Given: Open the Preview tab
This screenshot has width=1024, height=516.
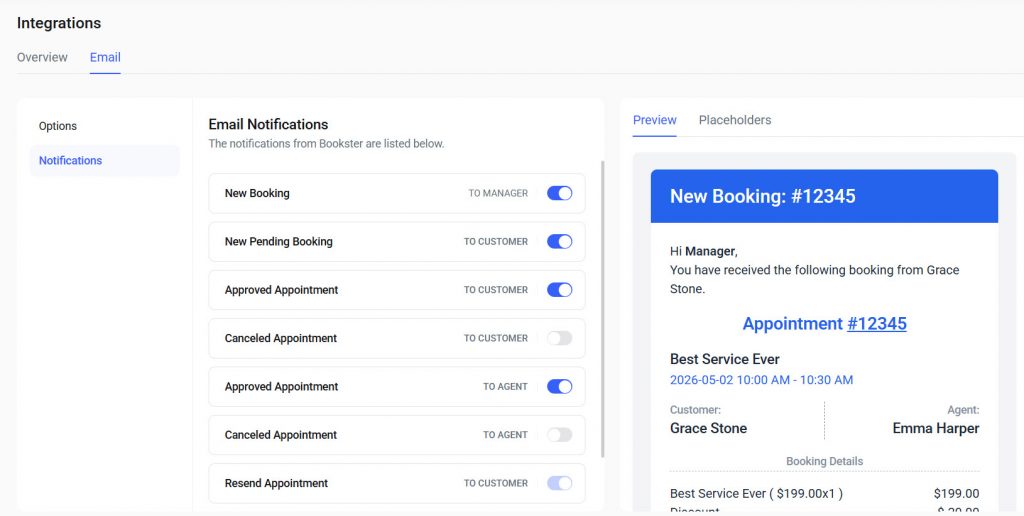Looking at the screenshot, I should pos(655,120).
